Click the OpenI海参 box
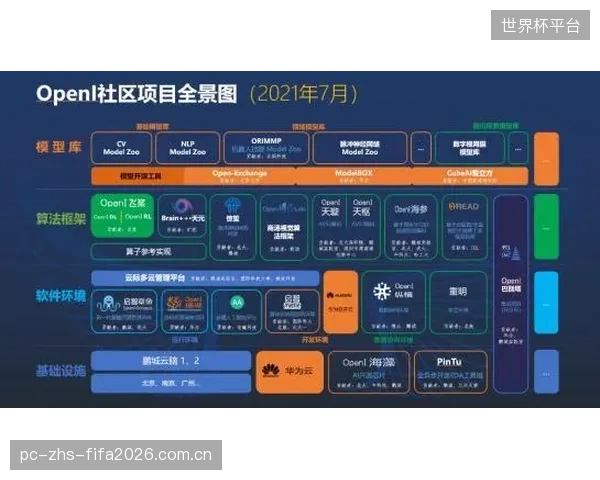The width and height of the screenshot is (600, 480). [411, 227]
